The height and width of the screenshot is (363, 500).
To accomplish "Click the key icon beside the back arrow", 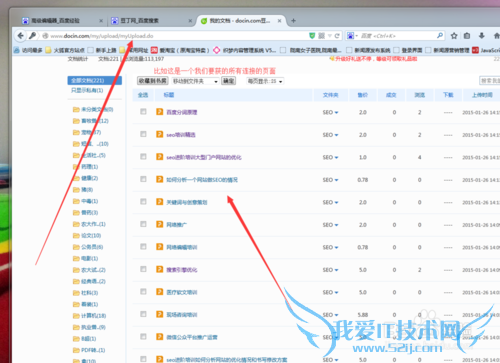I will click(32, 36).
